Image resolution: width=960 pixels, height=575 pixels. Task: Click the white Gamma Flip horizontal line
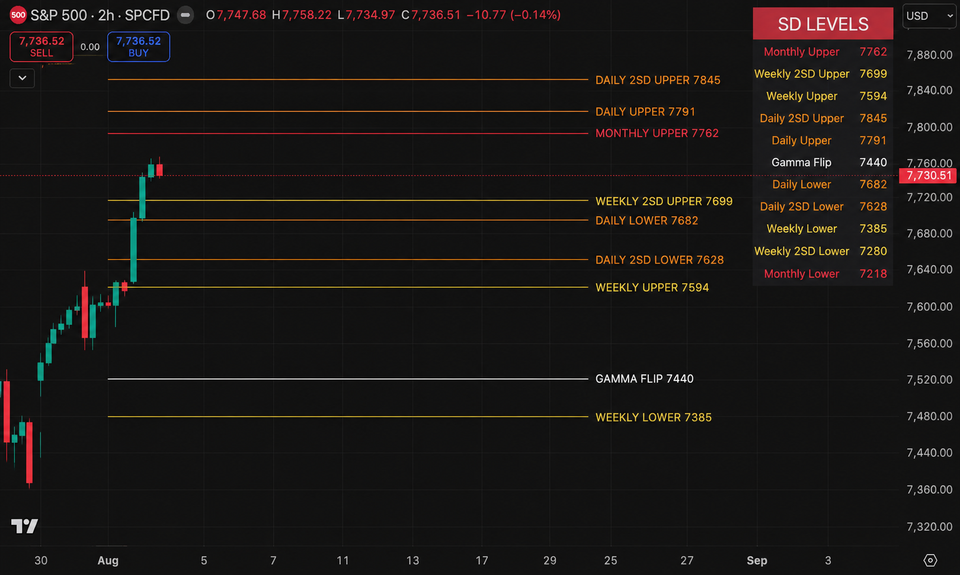point(348,379)
